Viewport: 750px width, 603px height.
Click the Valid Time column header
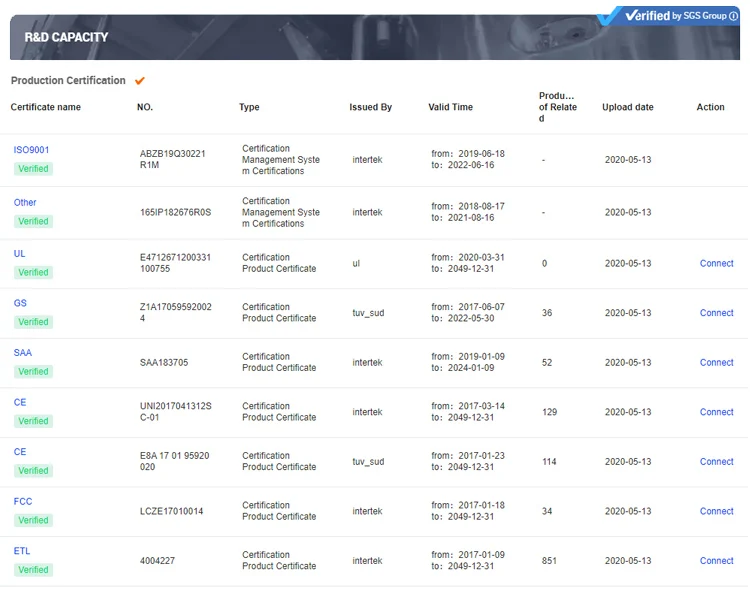pos(450,107)
